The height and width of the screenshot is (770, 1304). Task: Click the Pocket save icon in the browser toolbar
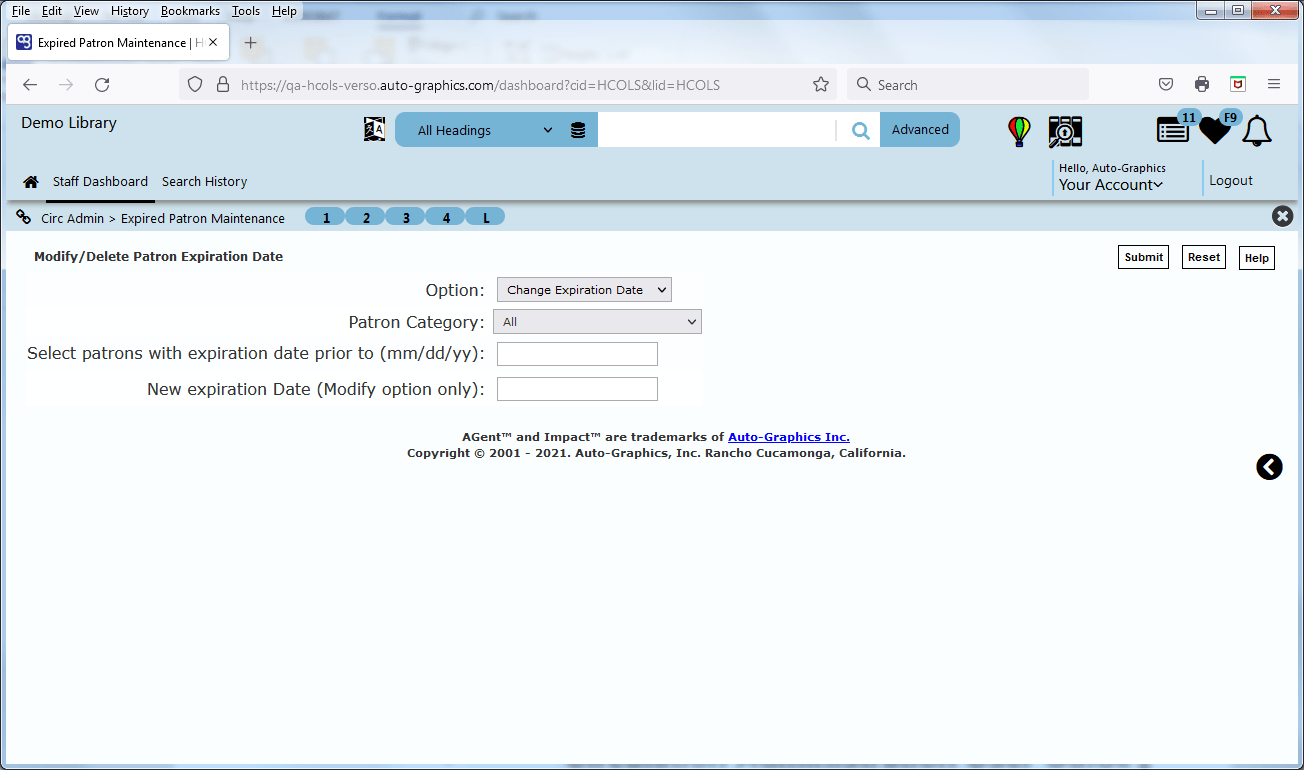1166,85
